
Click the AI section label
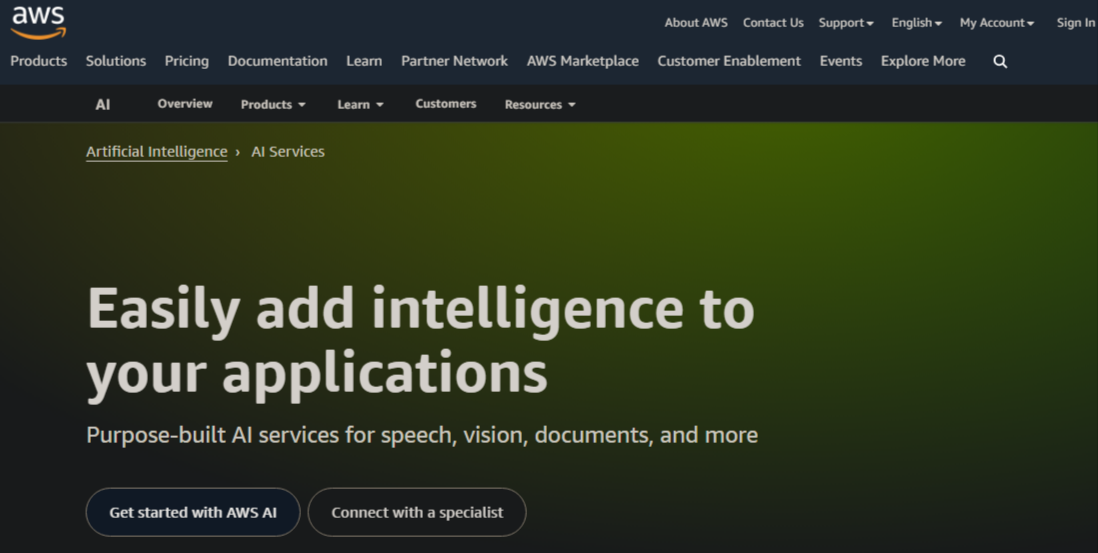coord(102,104)
